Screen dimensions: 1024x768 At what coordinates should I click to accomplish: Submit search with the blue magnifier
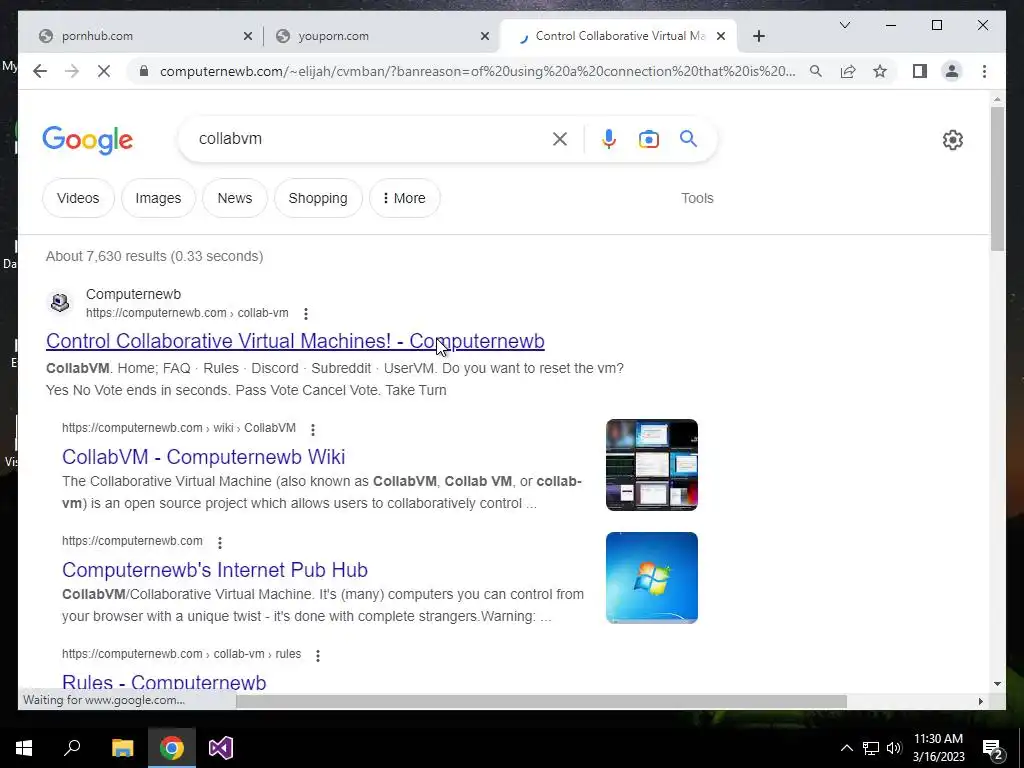[x=688, y=138]
